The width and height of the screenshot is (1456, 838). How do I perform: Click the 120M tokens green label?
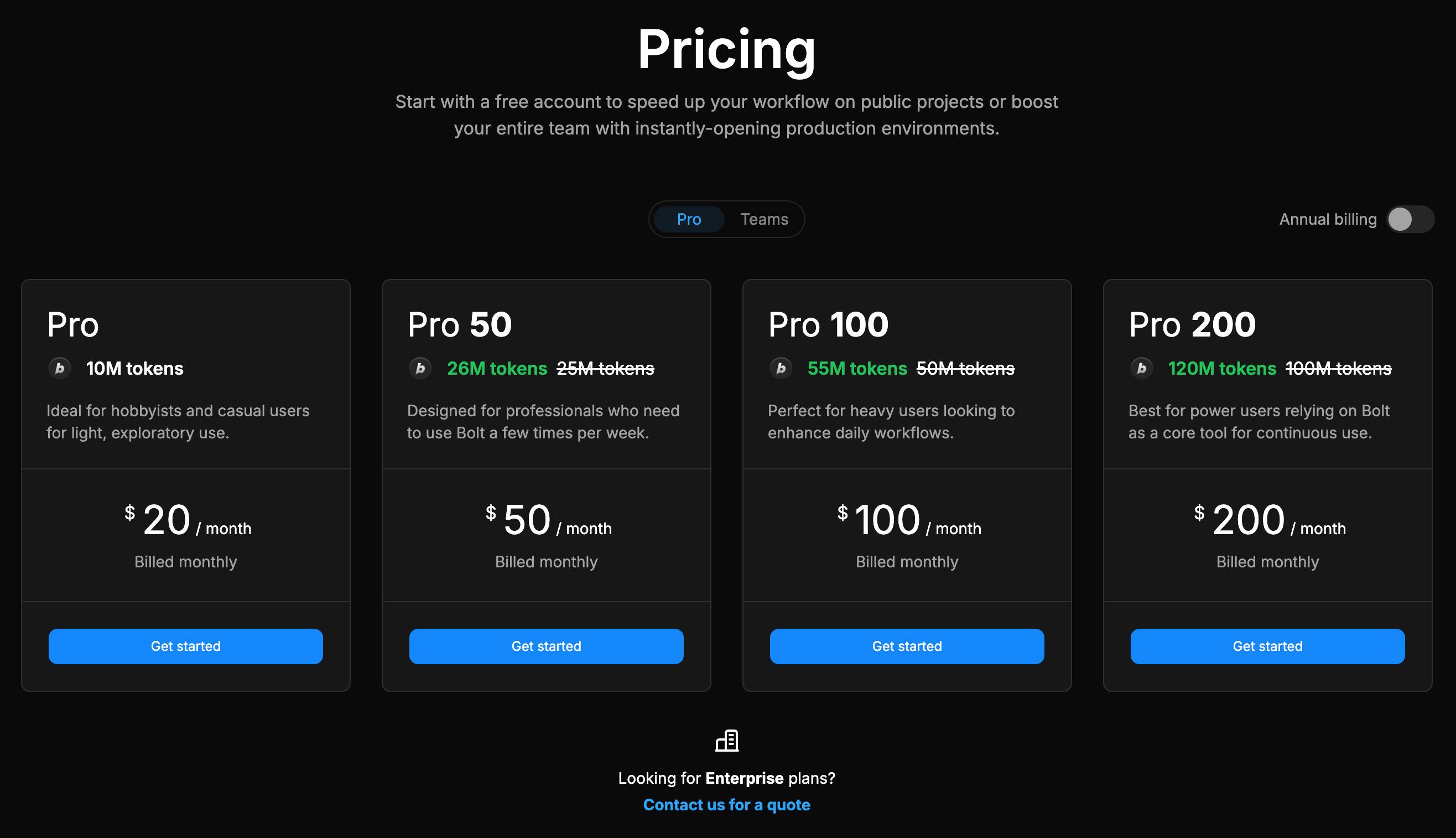1222,368
